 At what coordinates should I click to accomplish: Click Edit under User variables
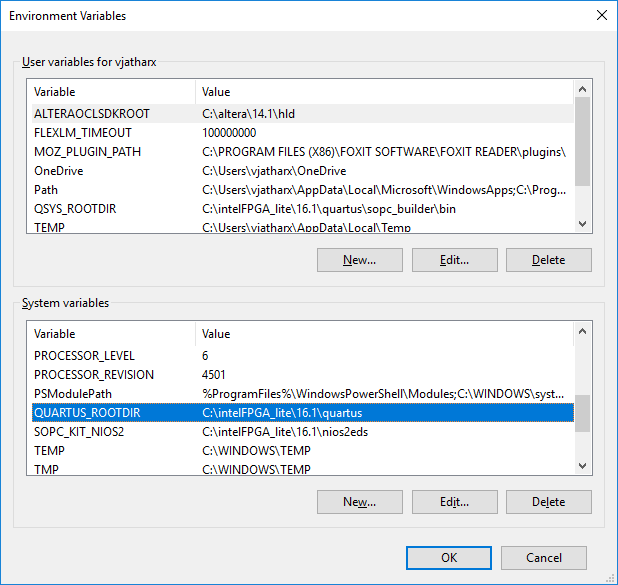(454, 260)
